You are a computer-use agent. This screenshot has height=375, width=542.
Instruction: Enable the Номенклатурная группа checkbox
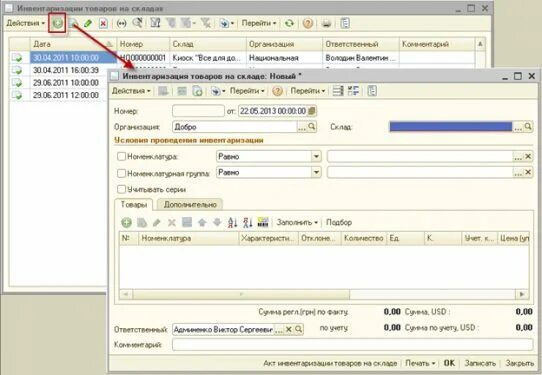(121, 173)
